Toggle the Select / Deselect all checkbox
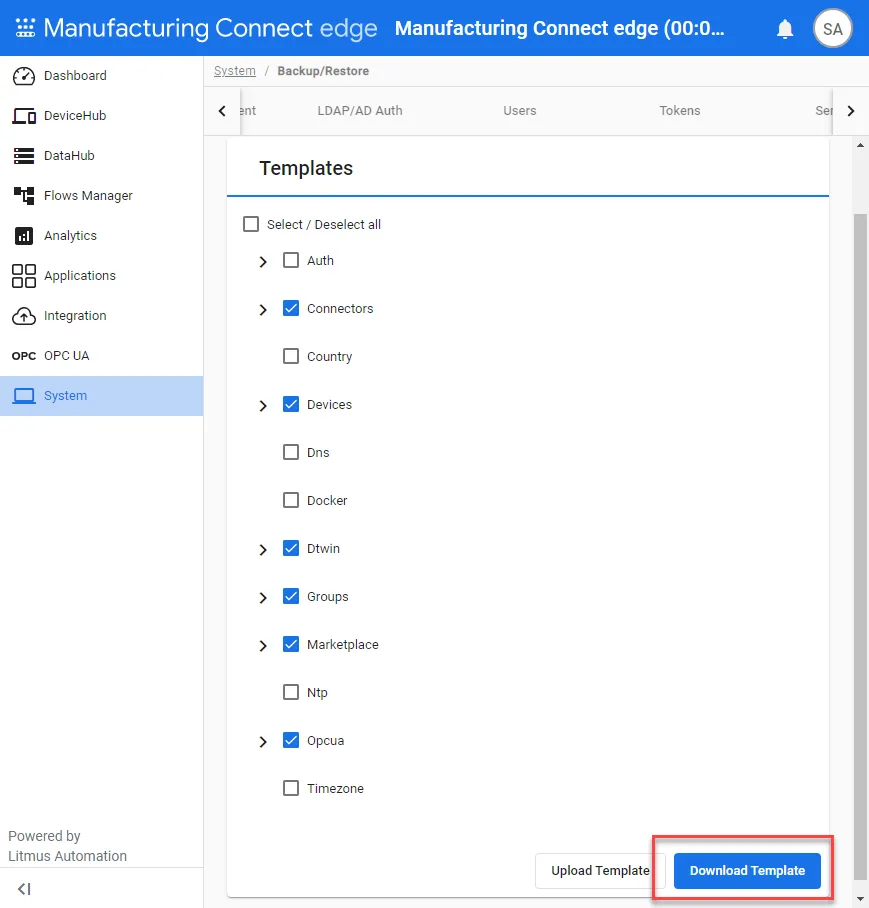 pos(251,224)
